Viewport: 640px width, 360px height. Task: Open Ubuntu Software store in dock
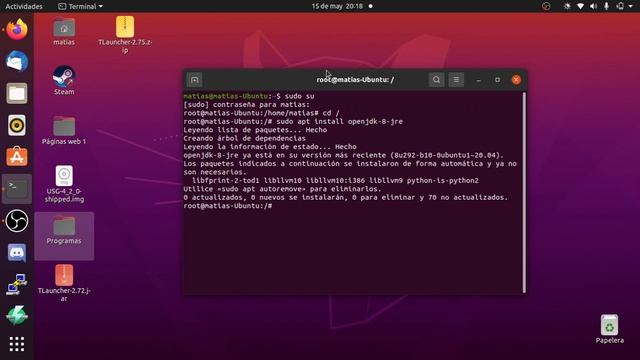[17, 157]
